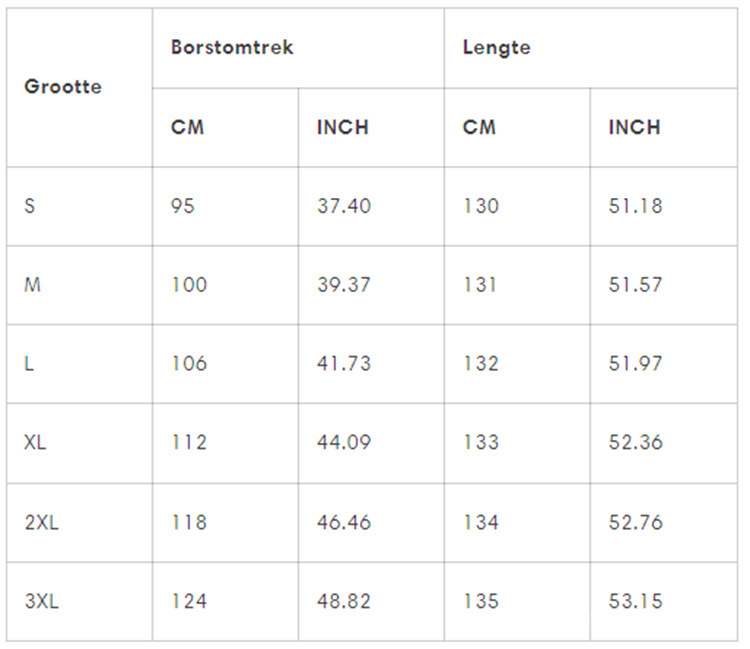Viewport: 750px width, 649px height.
Task: Select the 3XL size cell
Action: click(x=42, y=601)
